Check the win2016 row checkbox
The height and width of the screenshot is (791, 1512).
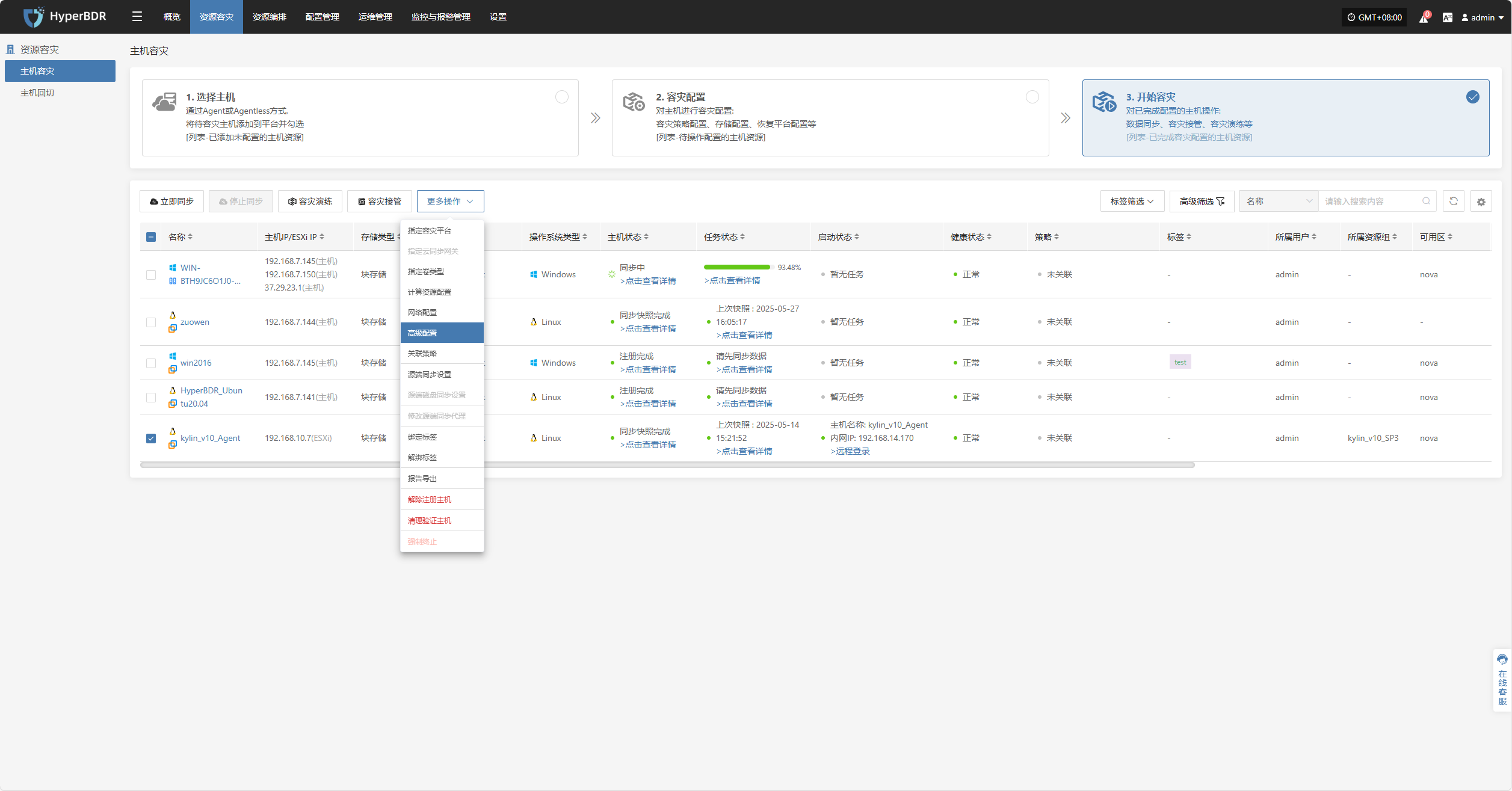point(151,363)
